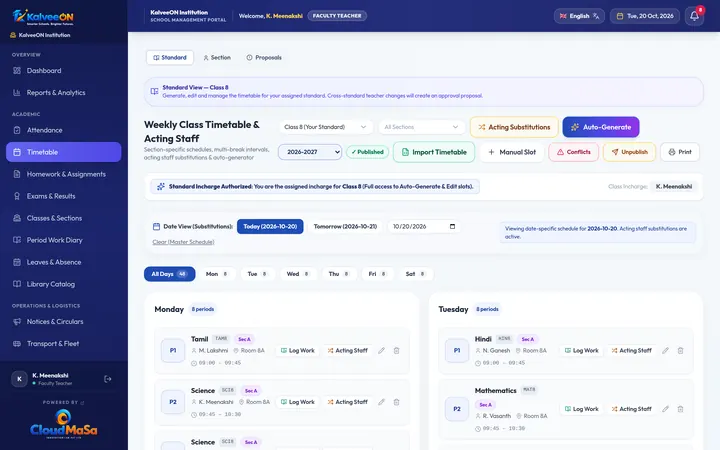720x450 pixels.
Task: Edit the Monday P1 Tamil slot pencil
Action: click(381, 350)
